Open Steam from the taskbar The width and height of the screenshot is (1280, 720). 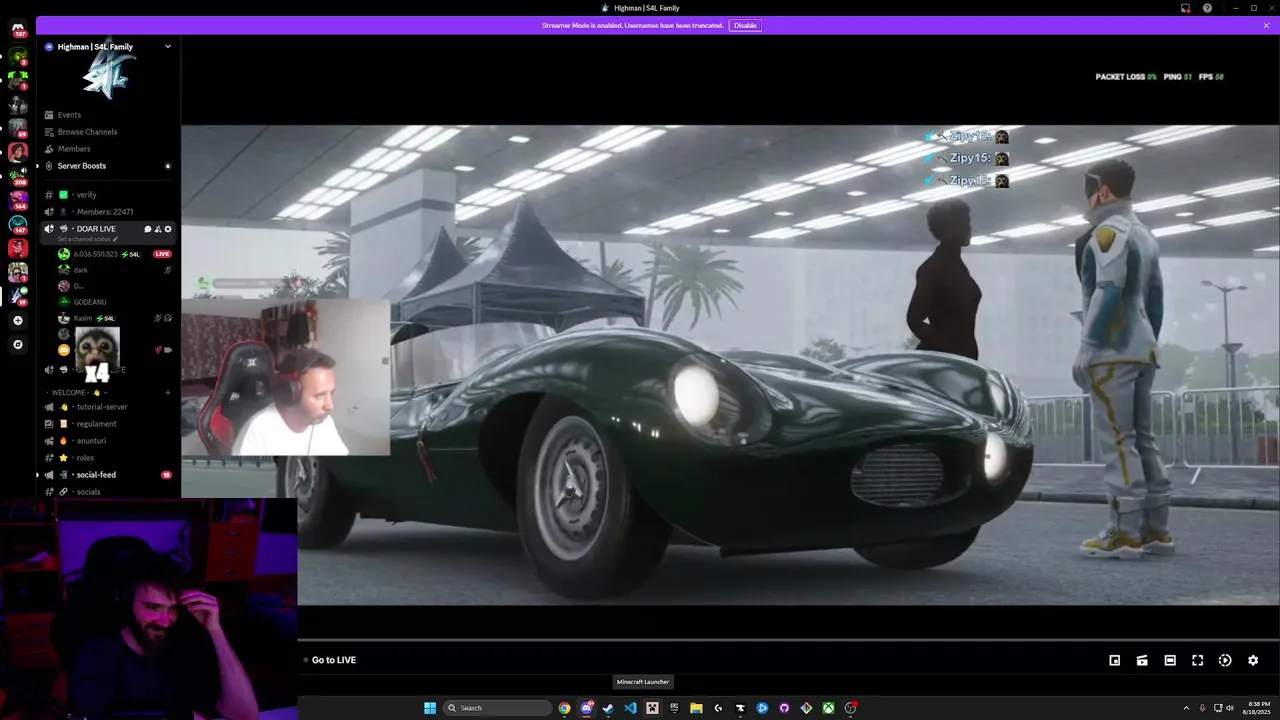(x=608, y=708)
